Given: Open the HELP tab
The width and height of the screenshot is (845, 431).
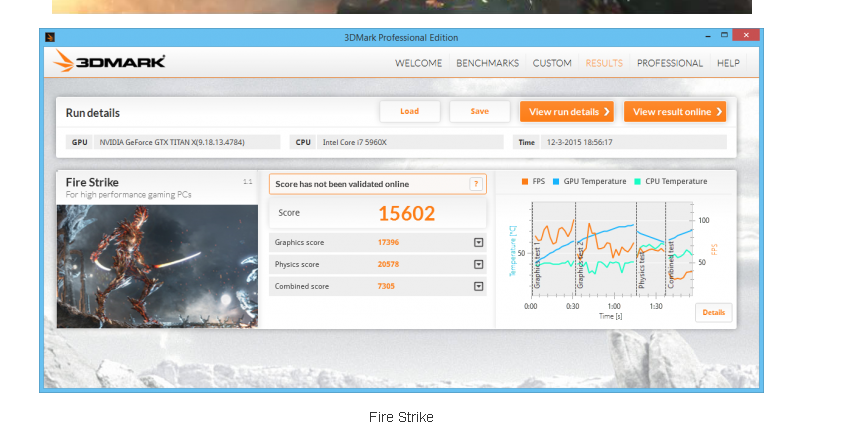Looking at the screenshot, I should point(728,63).
